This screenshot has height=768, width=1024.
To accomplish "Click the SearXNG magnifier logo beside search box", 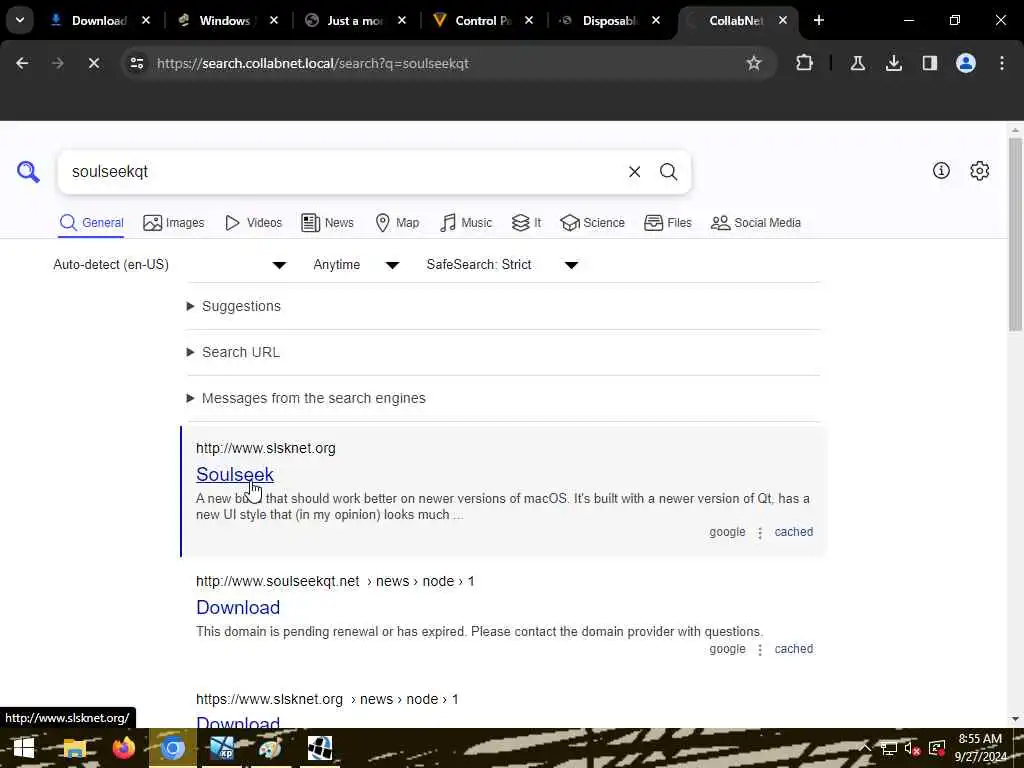I will point(28,172).
